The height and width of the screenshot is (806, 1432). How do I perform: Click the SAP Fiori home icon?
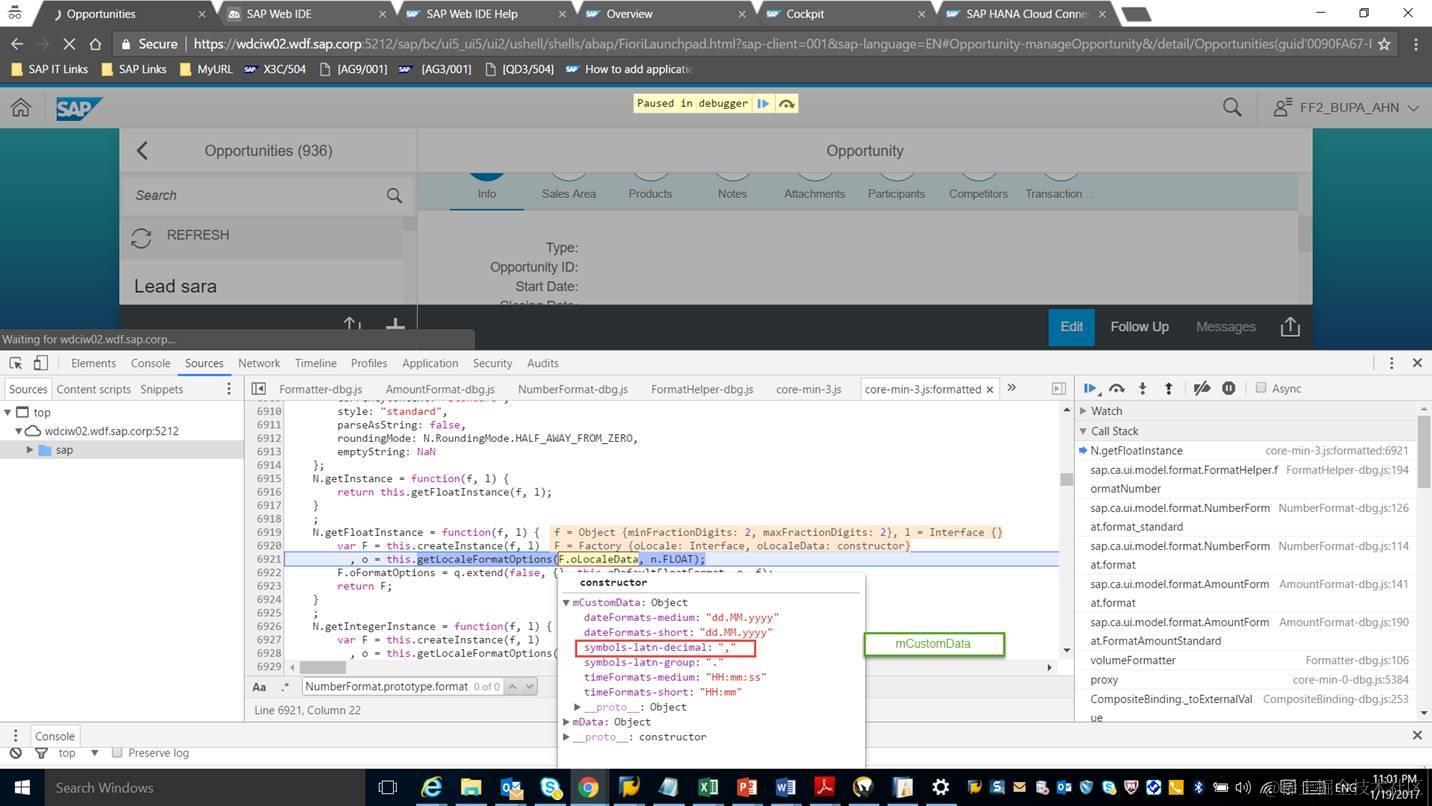click(x=21, y=107)
